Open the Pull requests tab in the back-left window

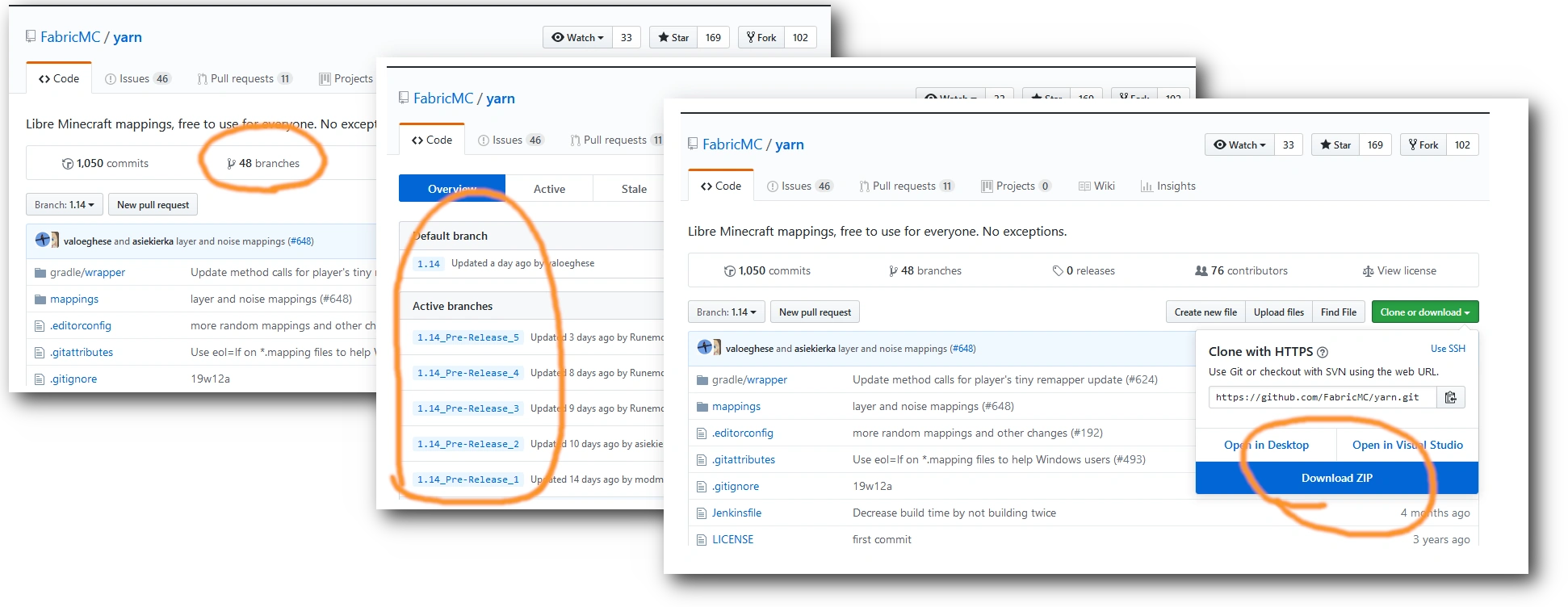(245, 79)
